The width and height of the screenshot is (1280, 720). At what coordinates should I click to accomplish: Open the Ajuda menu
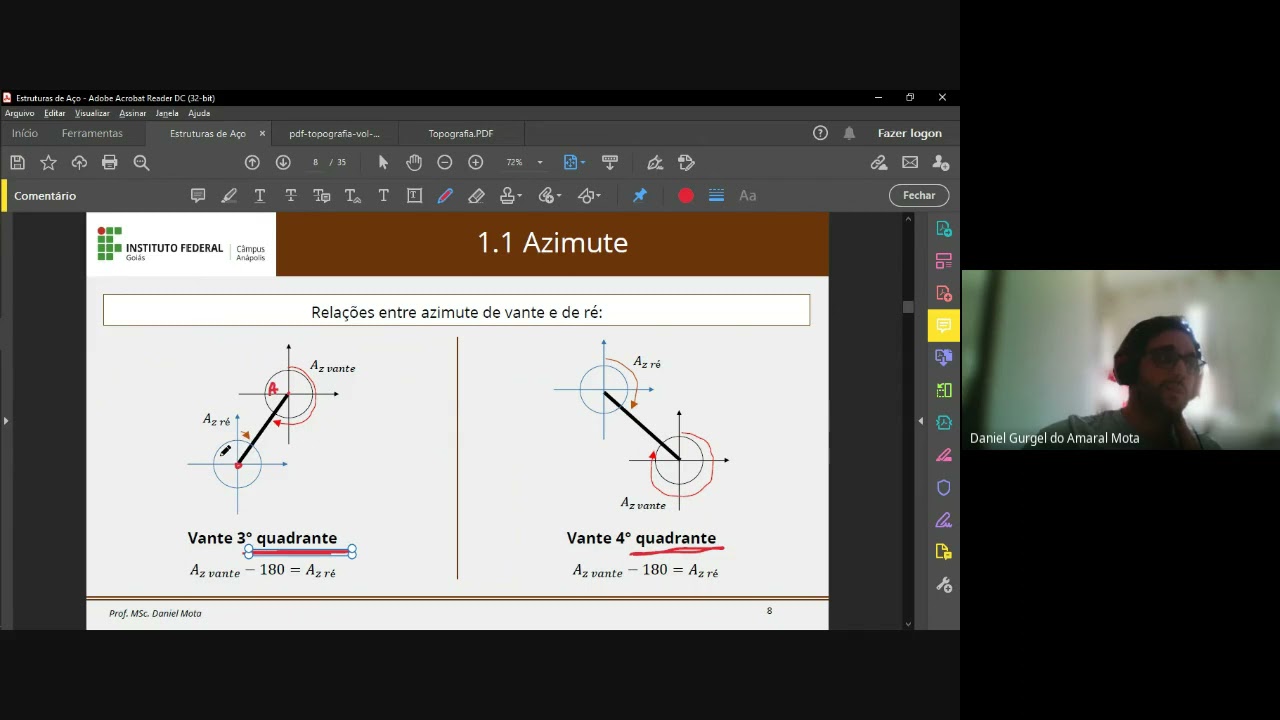point(199,113)
